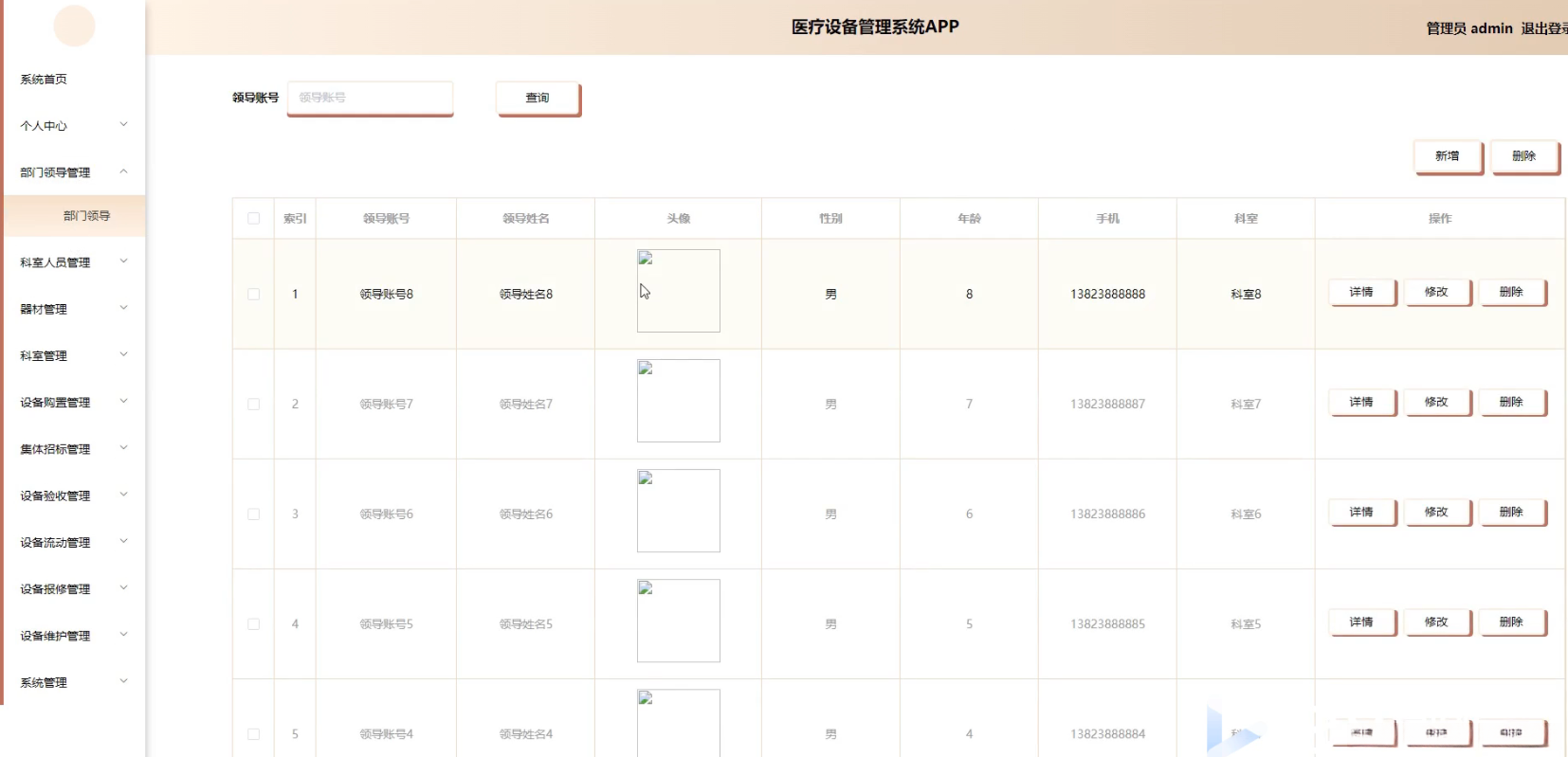Collapse the 部门领导管理 menu chevron

pos(123,171)
